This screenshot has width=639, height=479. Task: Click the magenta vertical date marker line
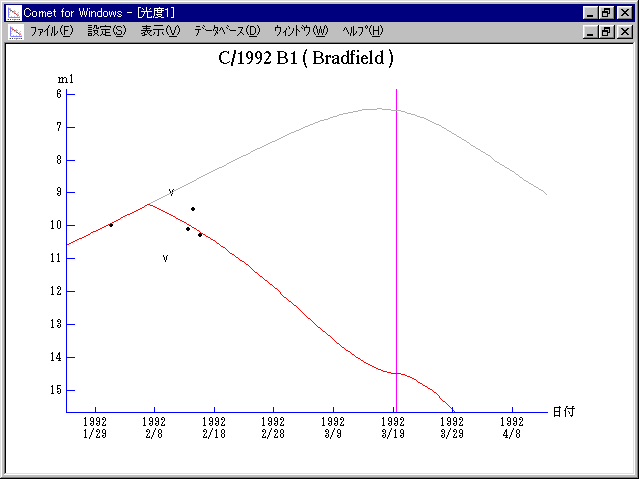pos(397,250)
